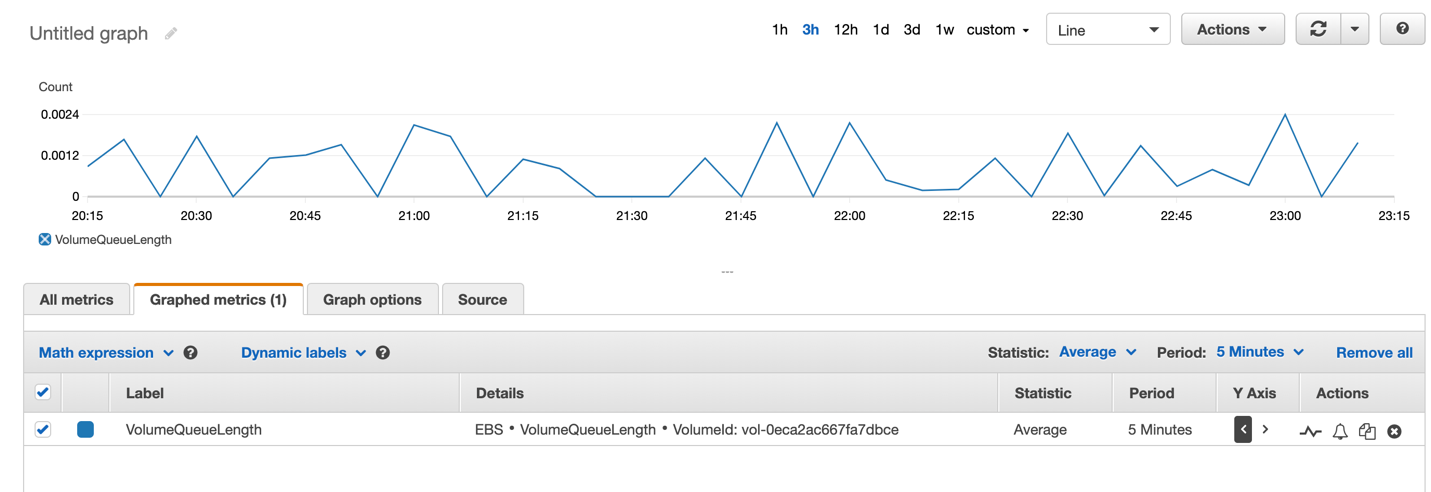
Task: Open the refresh interval dropdown arrow
Action: click(x=1355, y=29)
